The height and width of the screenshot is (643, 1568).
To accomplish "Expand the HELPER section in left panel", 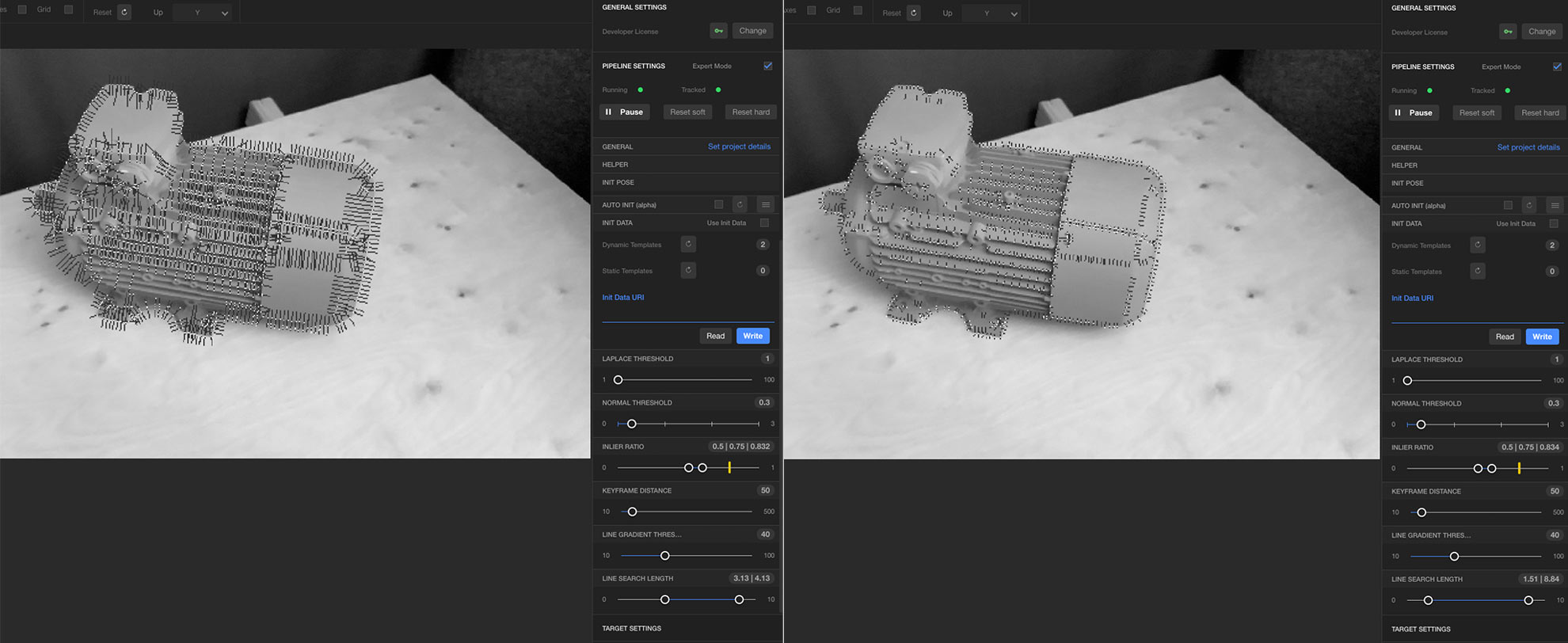I will point(615,165).
